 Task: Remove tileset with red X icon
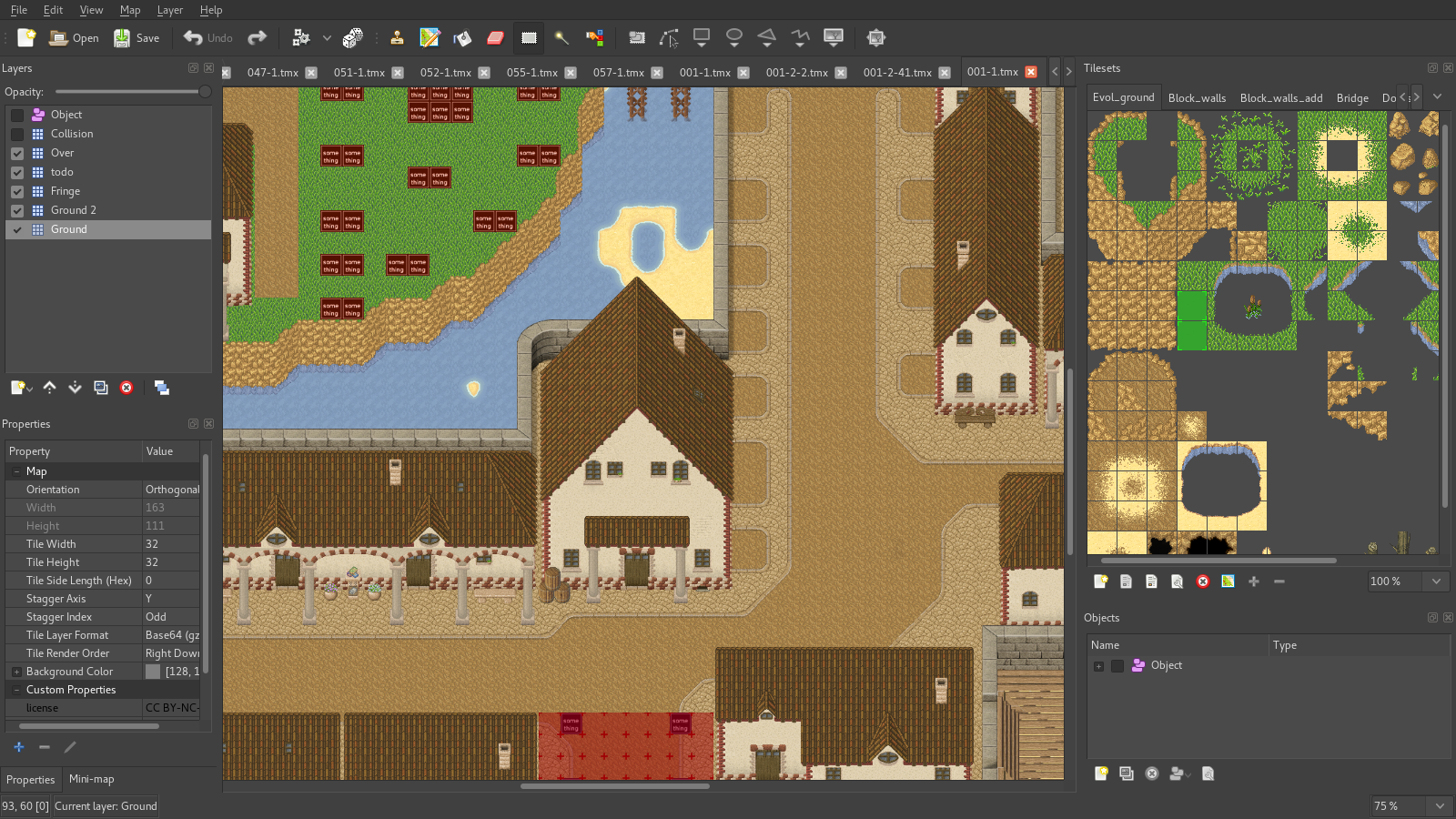1203,581
